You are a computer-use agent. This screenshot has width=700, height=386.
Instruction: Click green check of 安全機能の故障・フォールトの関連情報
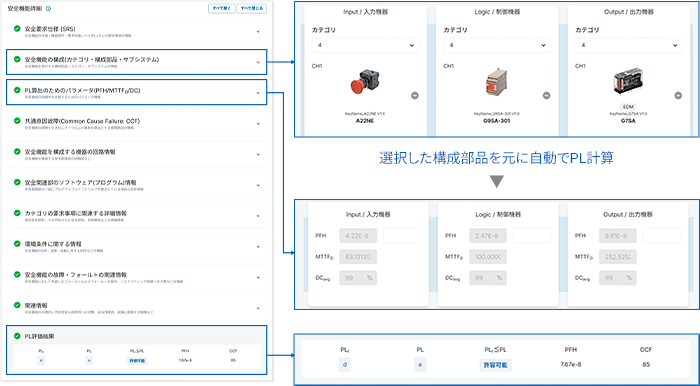tap(17, 274)
